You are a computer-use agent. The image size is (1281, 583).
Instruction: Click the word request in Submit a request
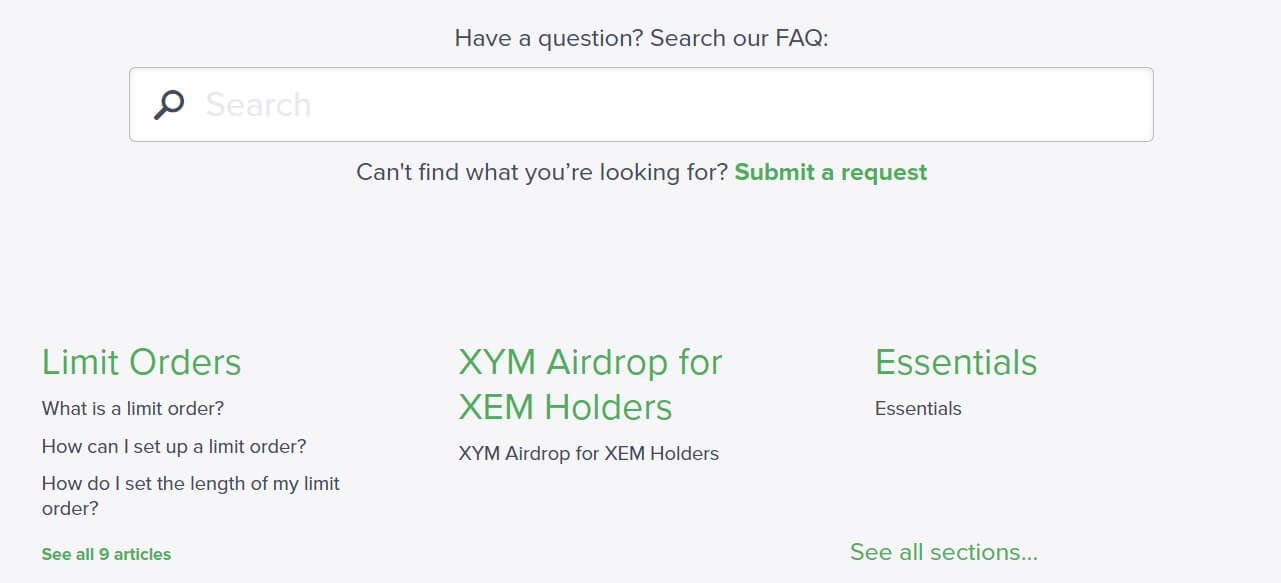884,172
